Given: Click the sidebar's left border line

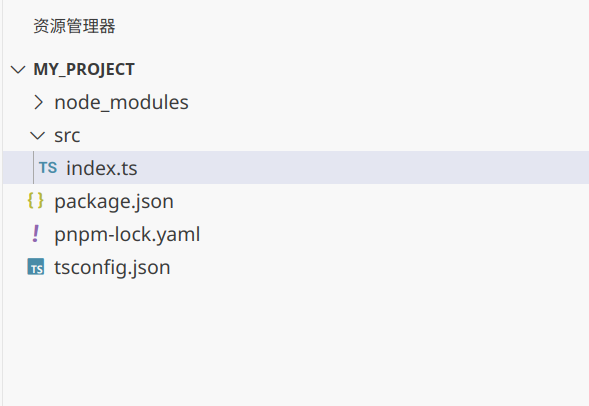Looking at the screenshot, I should 2,203.
